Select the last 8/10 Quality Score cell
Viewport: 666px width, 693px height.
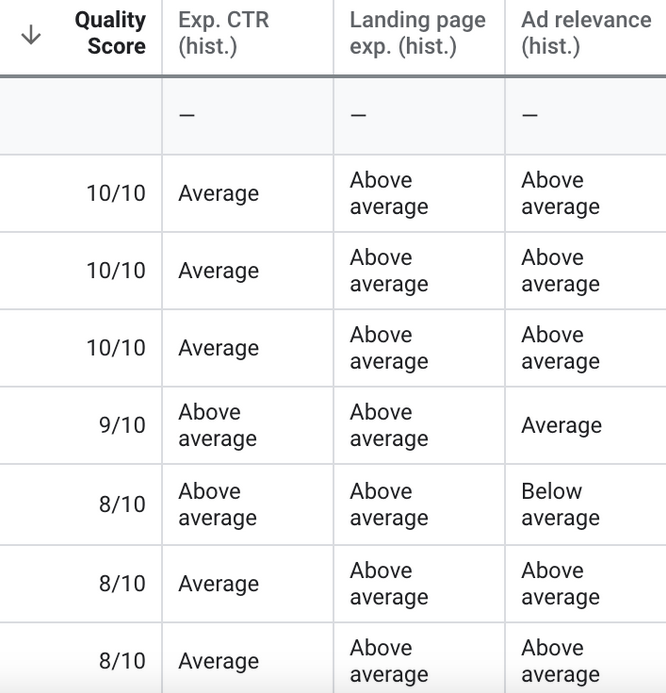coord(122,660)
